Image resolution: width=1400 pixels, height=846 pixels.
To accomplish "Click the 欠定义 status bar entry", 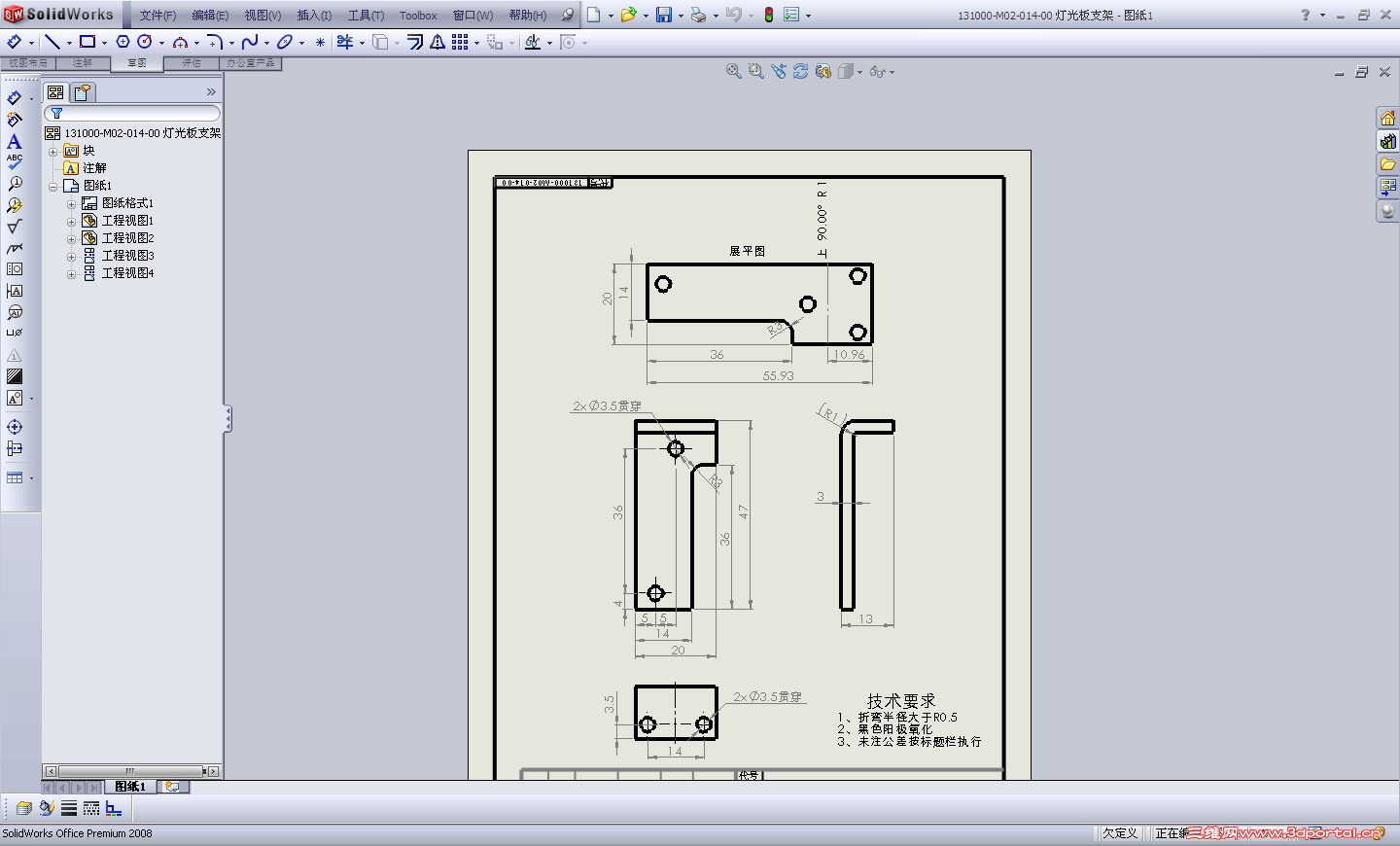I will [x=1120, y=833].
